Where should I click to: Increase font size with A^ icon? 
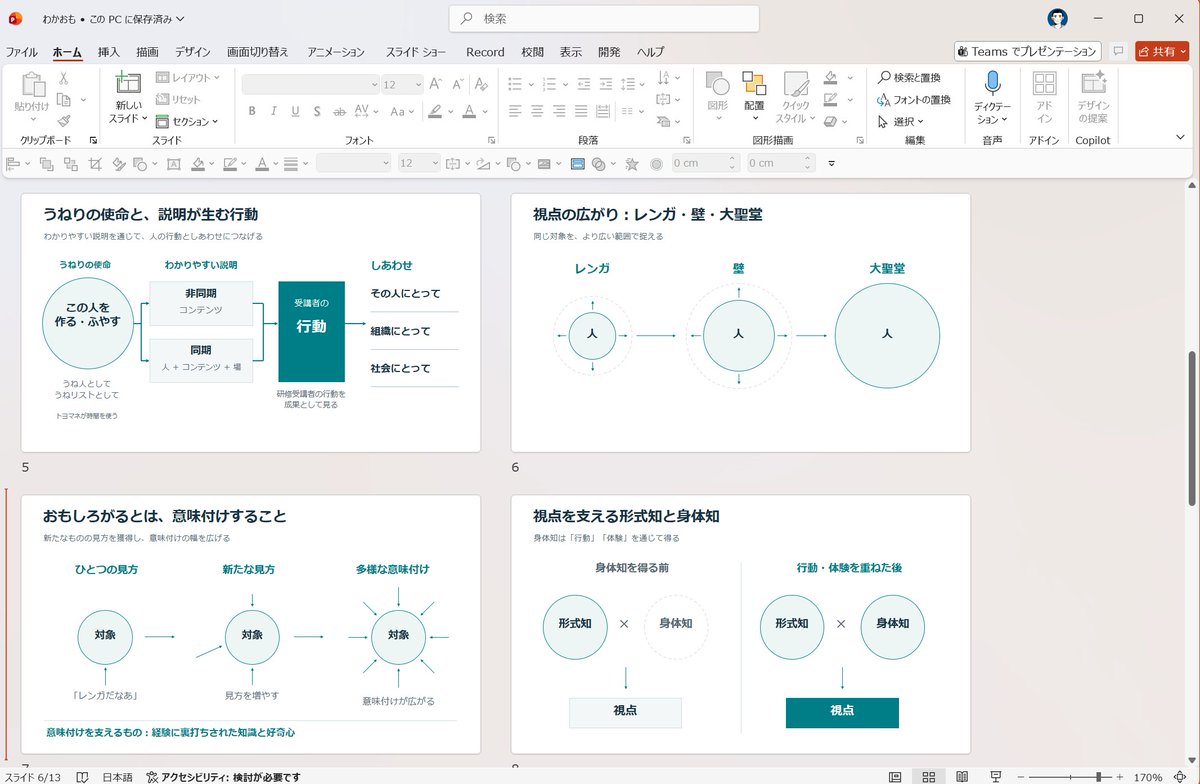coord(435,85)
